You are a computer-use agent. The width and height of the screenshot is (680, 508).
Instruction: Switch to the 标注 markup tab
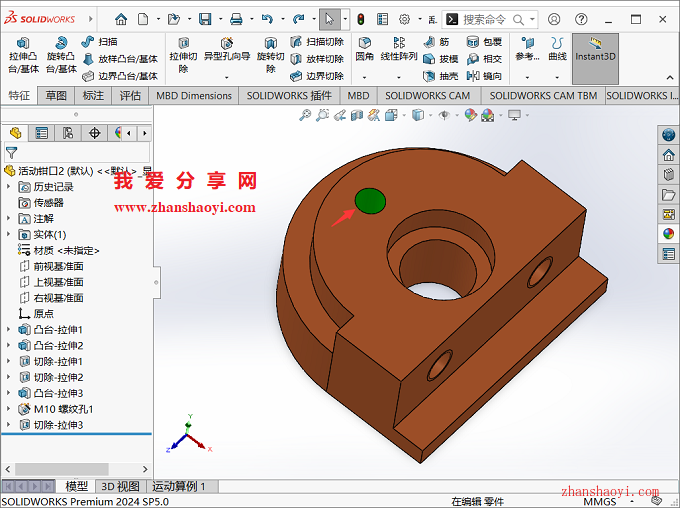[x=93, y=95]
